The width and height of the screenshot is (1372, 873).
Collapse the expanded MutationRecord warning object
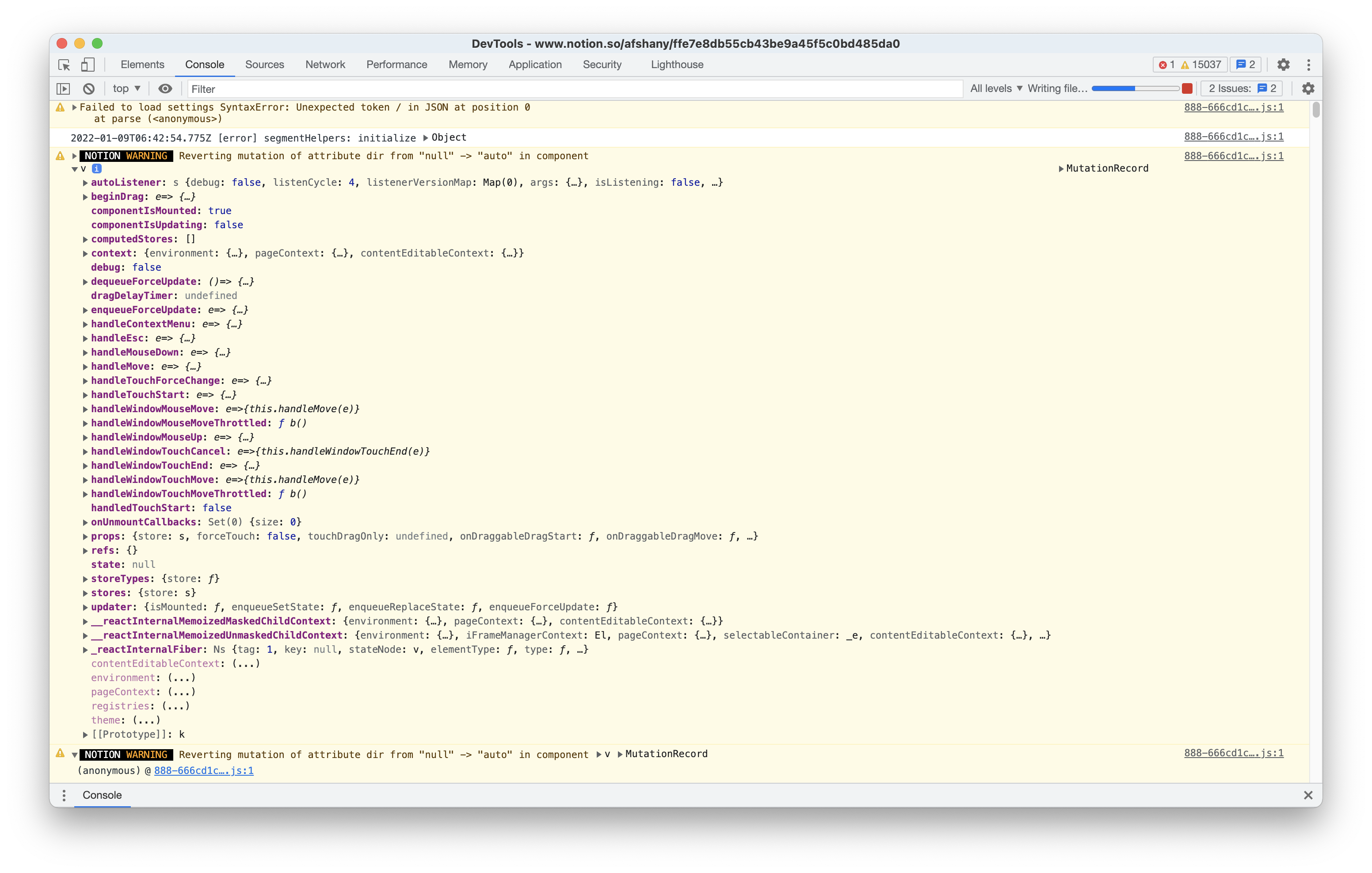point(75,169)
